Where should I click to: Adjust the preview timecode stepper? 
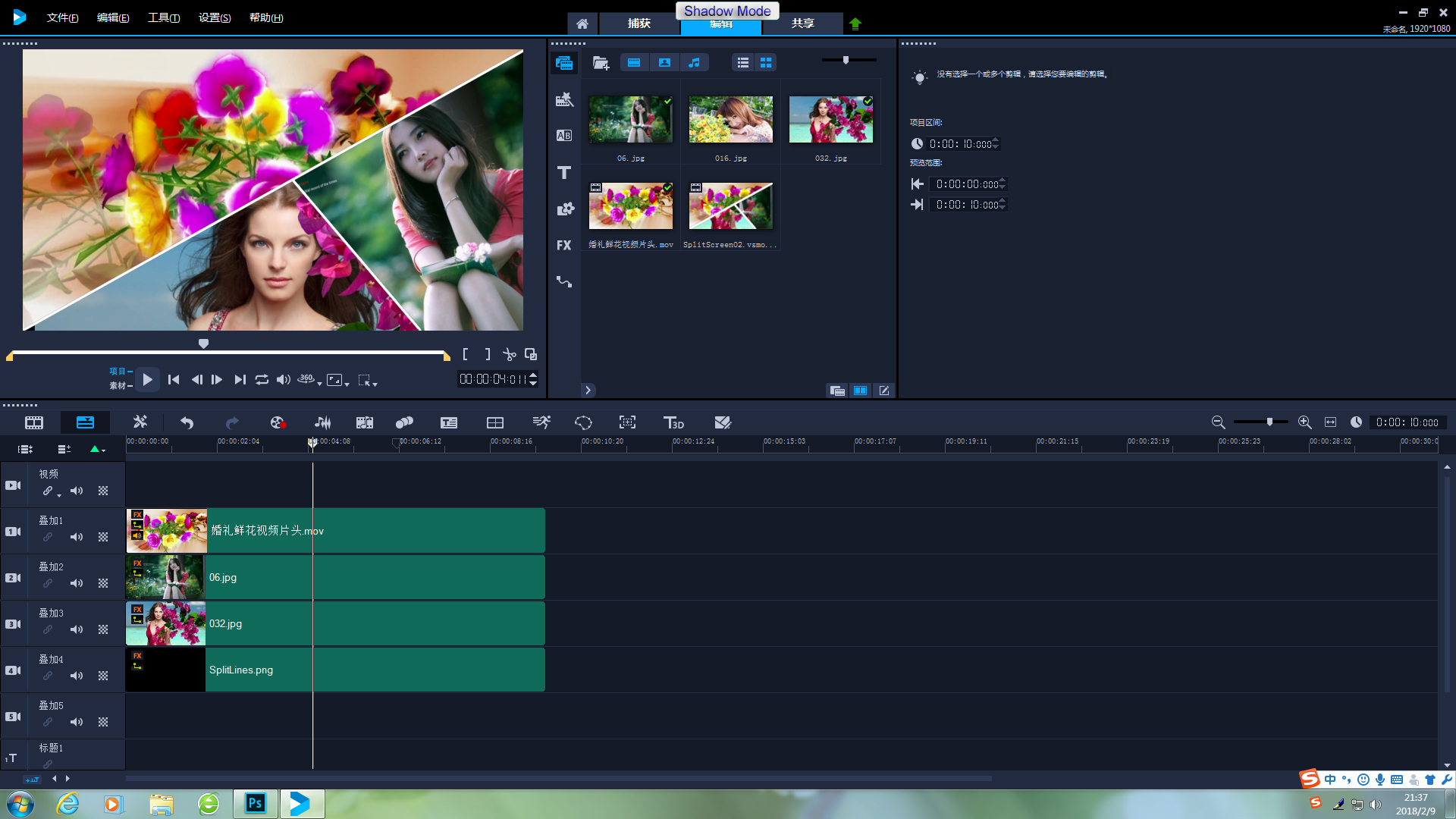(533, 379)
